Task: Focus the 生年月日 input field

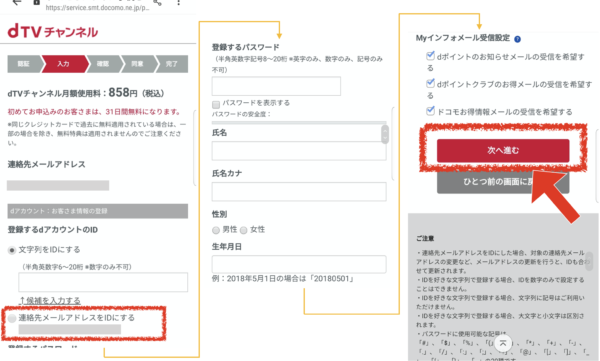Action: (299, 264)
